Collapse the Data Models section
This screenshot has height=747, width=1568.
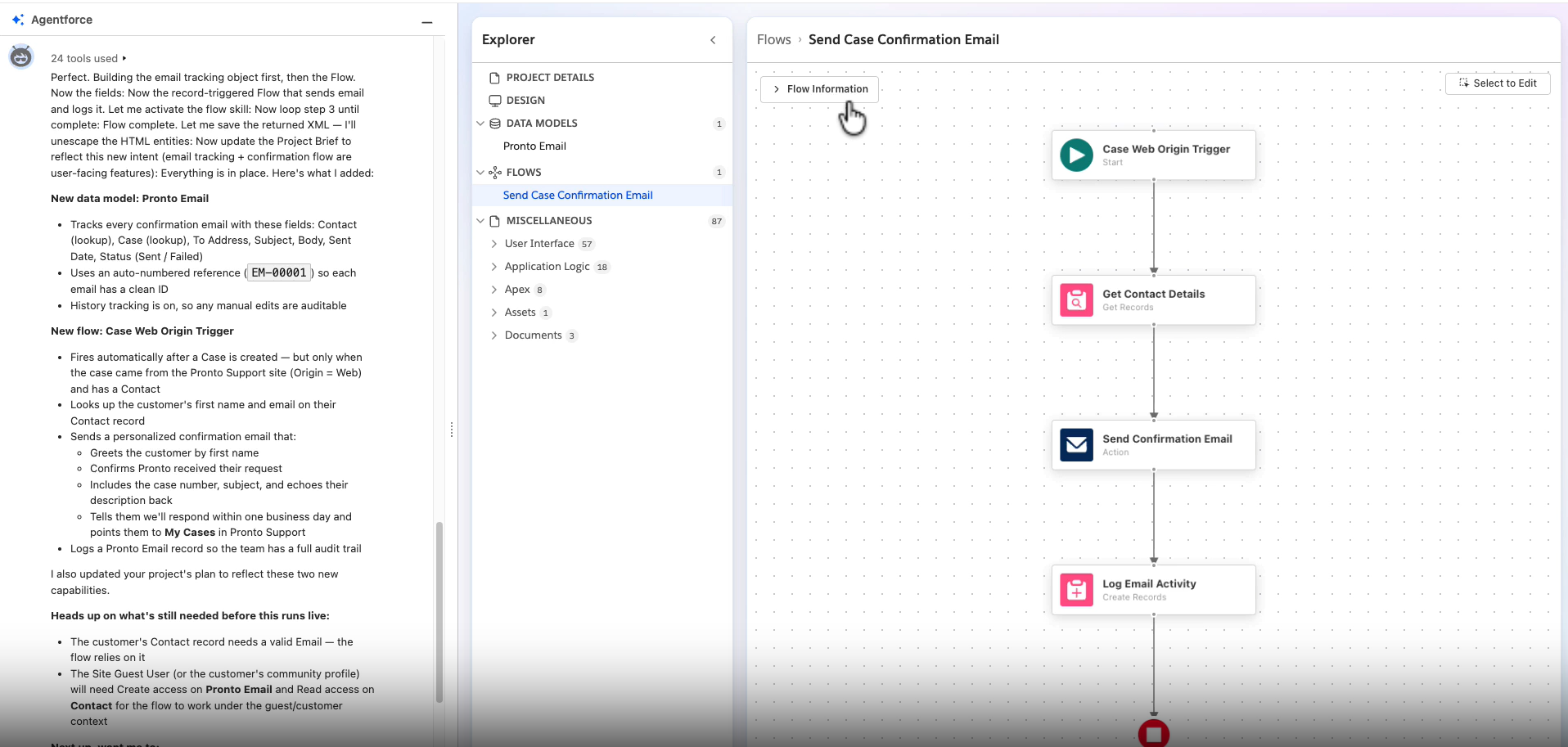480,124
